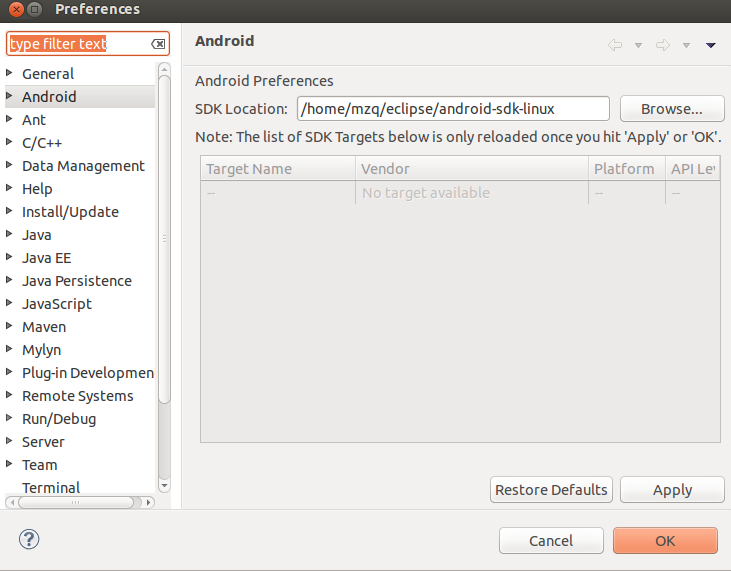Open Data Management preferences
The image size is (731, 571).
[x=83, y=165]
